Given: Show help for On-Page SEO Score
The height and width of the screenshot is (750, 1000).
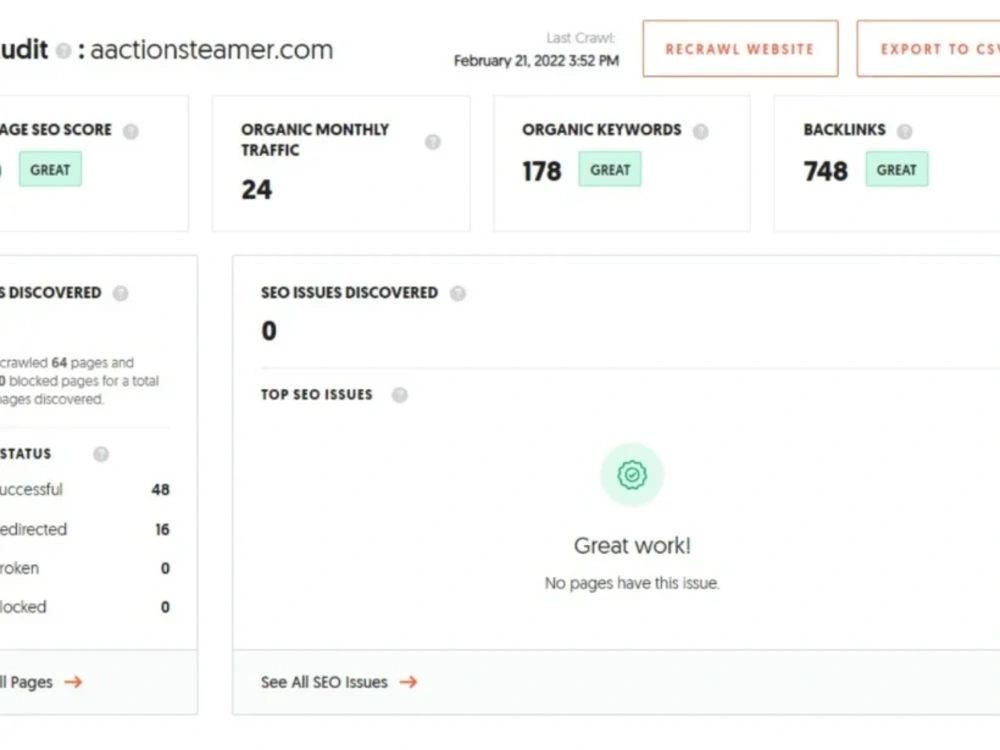Looking at the screenshot, I should coord(131,131).
